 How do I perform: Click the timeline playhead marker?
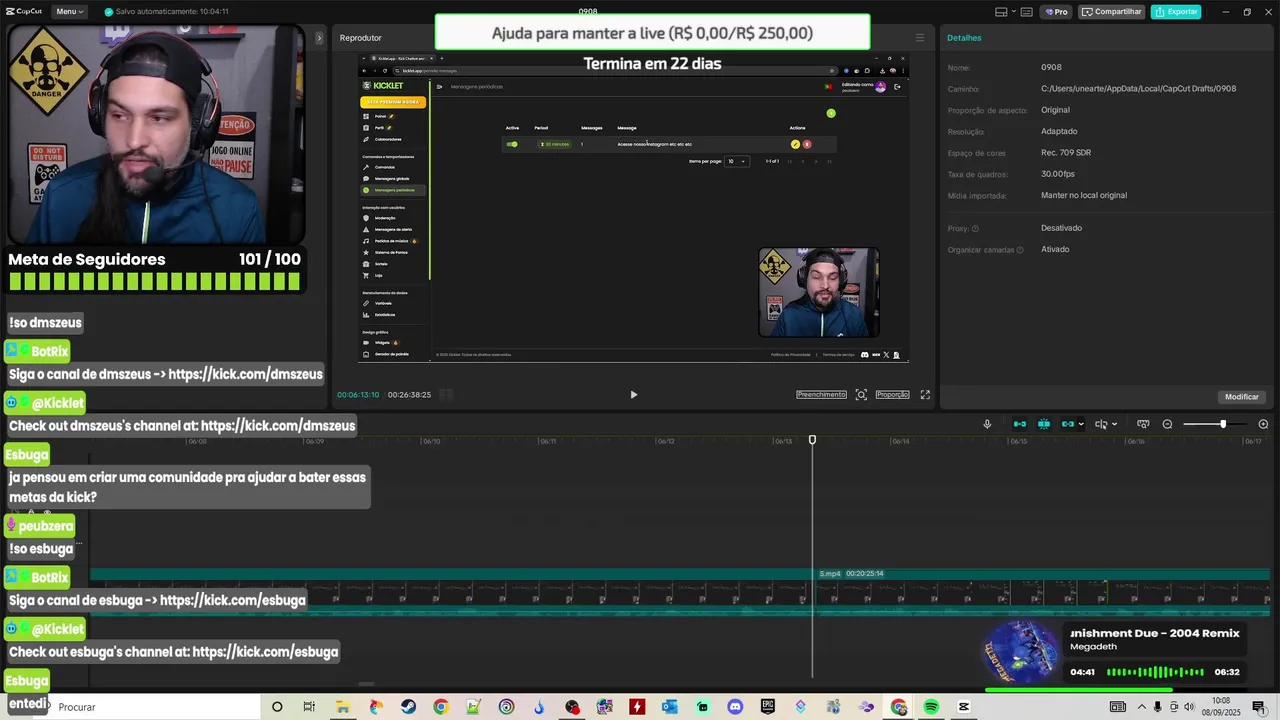812,440
